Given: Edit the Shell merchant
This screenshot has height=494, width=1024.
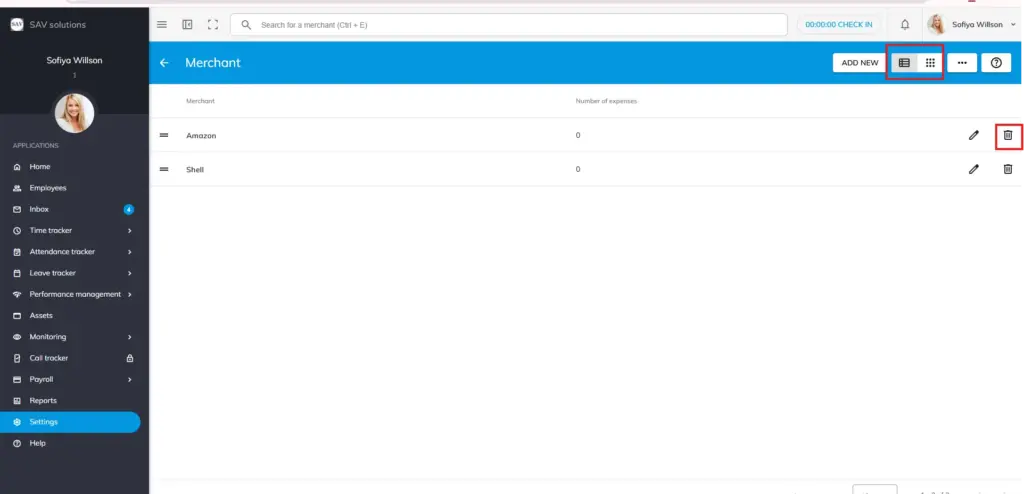Looking at the screenshot, I should (x=974, y=169).
